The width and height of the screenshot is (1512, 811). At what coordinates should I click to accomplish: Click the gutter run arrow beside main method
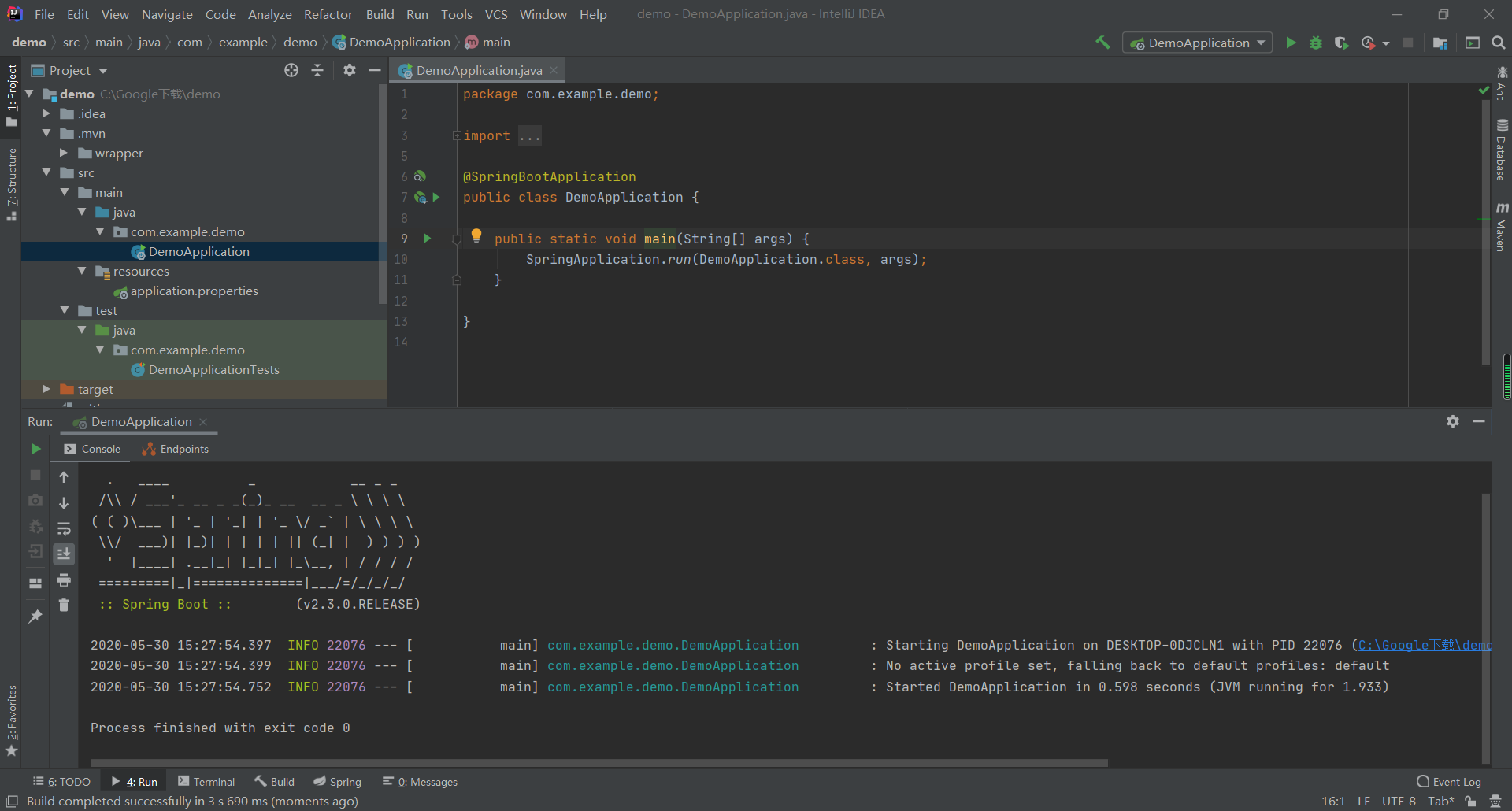[x=428, y=238]
